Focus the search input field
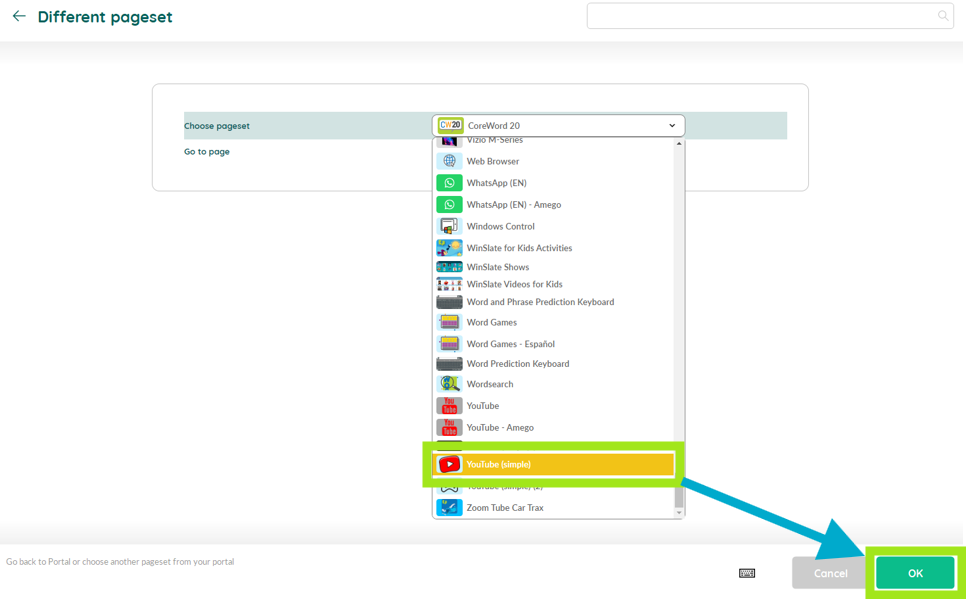The width and height of the screenshot is (966, 599). [760, 16]
